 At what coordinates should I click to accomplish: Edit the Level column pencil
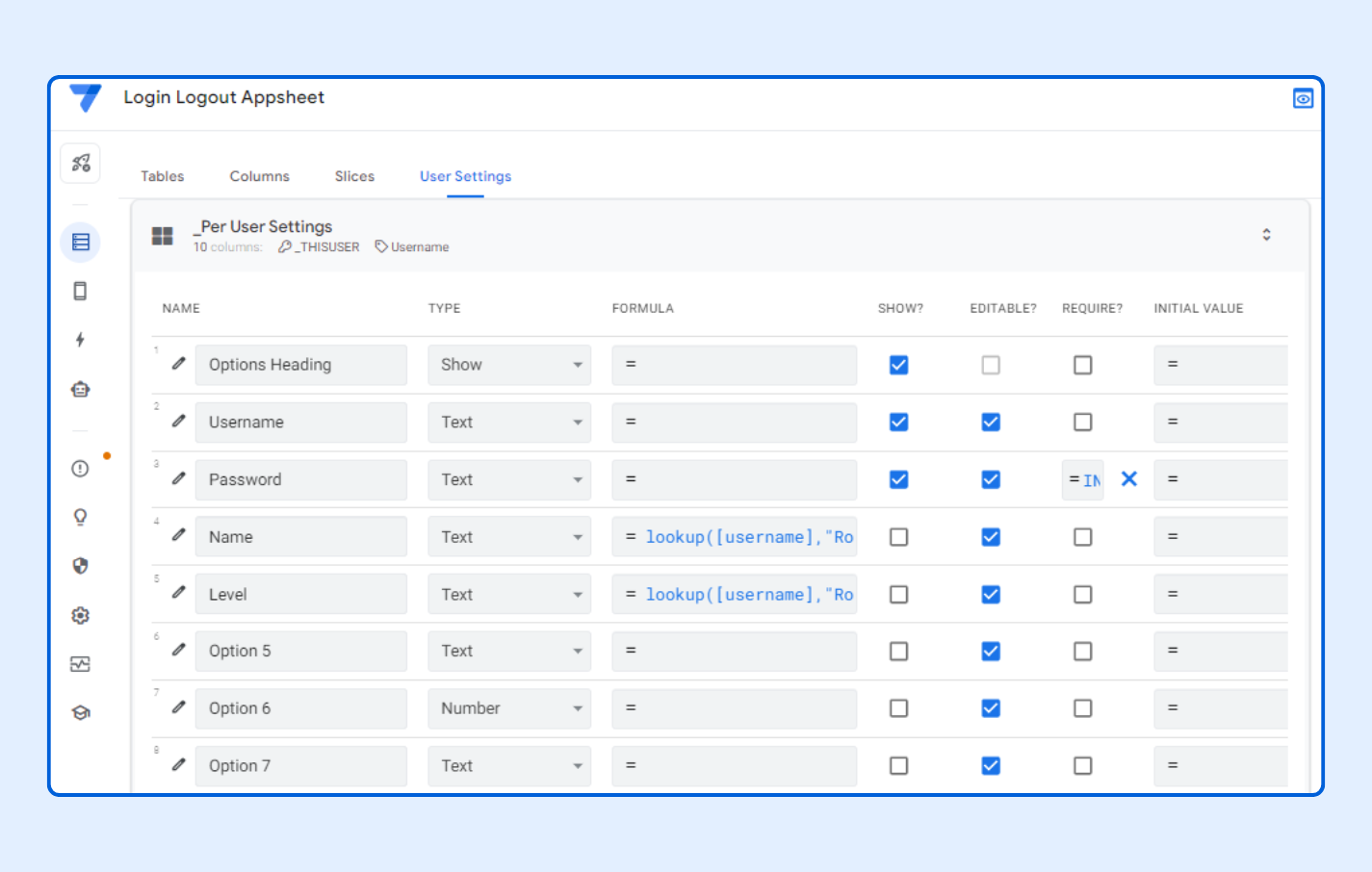(179, 593)
